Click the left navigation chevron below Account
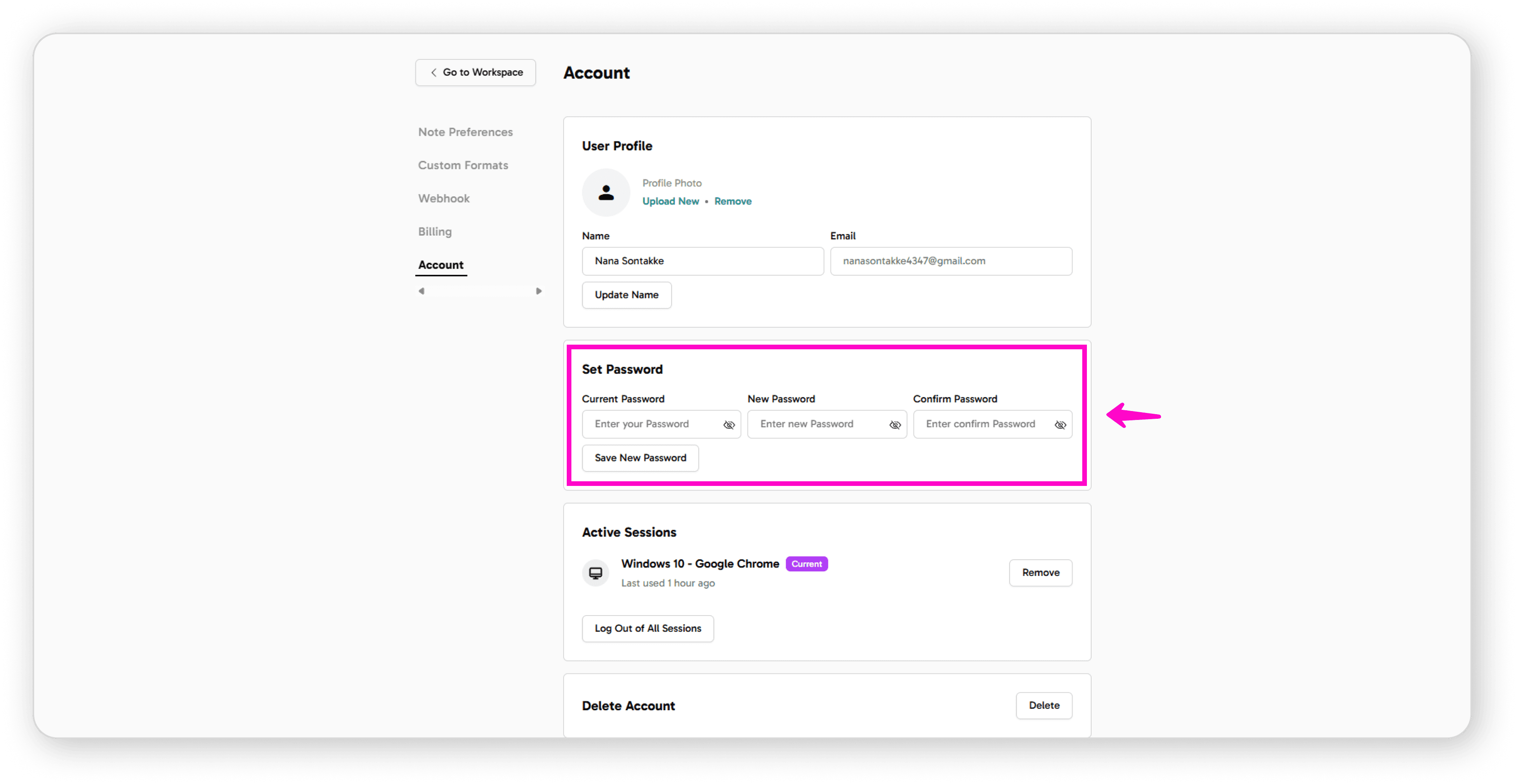The width and height of the screenshot is (1517, 784). click(422, 290)
